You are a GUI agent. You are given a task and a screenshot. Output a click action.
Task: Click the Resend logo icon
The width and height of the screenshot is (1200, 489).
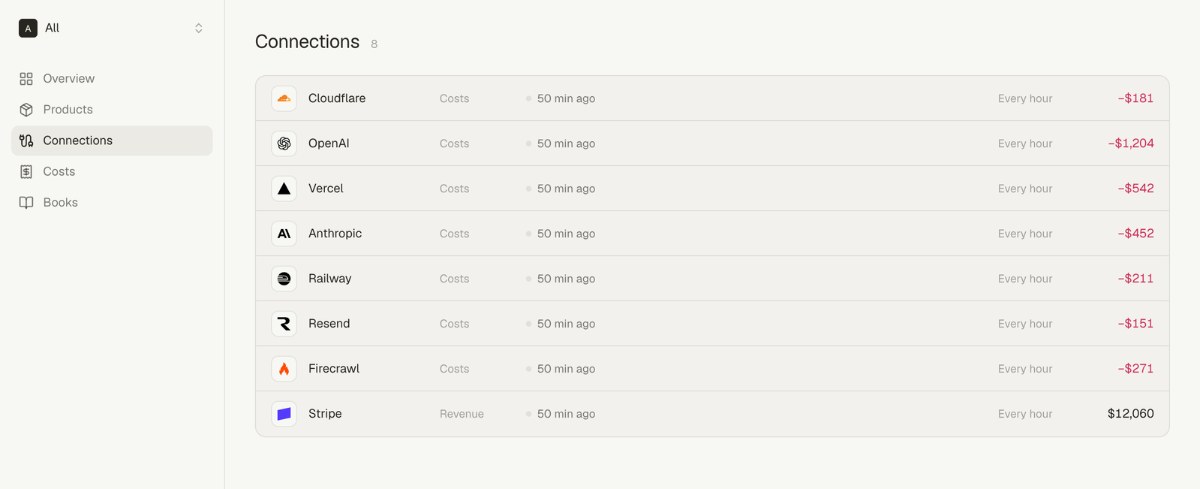pos(284,323)
